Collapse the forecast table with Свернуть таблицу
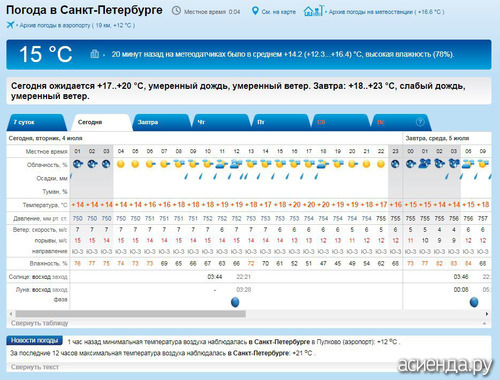This screenshot has width=500, height=380. (39, 323)
